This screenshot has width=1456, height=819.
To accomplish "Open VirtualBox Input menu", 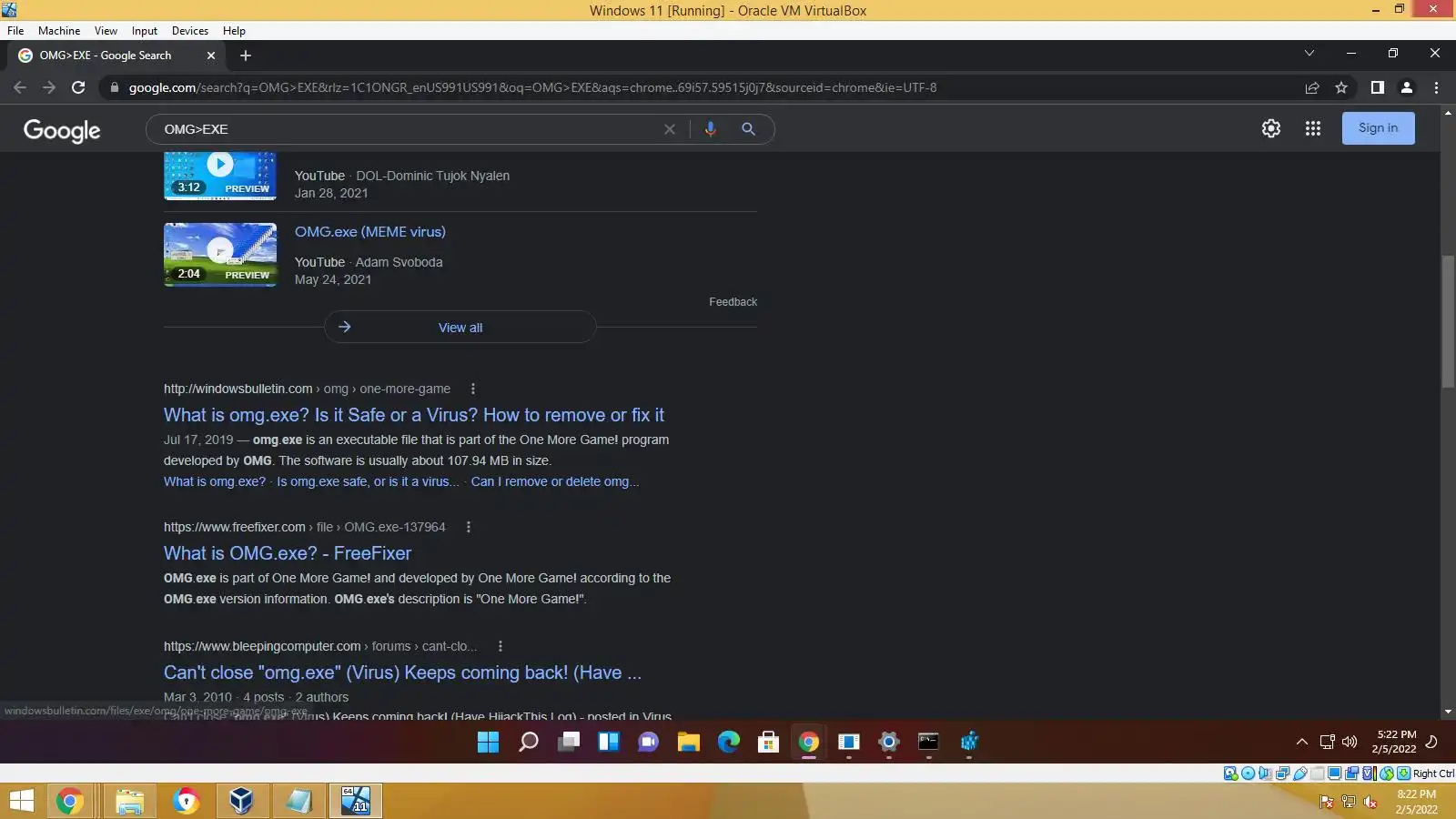I will (145, 30).
